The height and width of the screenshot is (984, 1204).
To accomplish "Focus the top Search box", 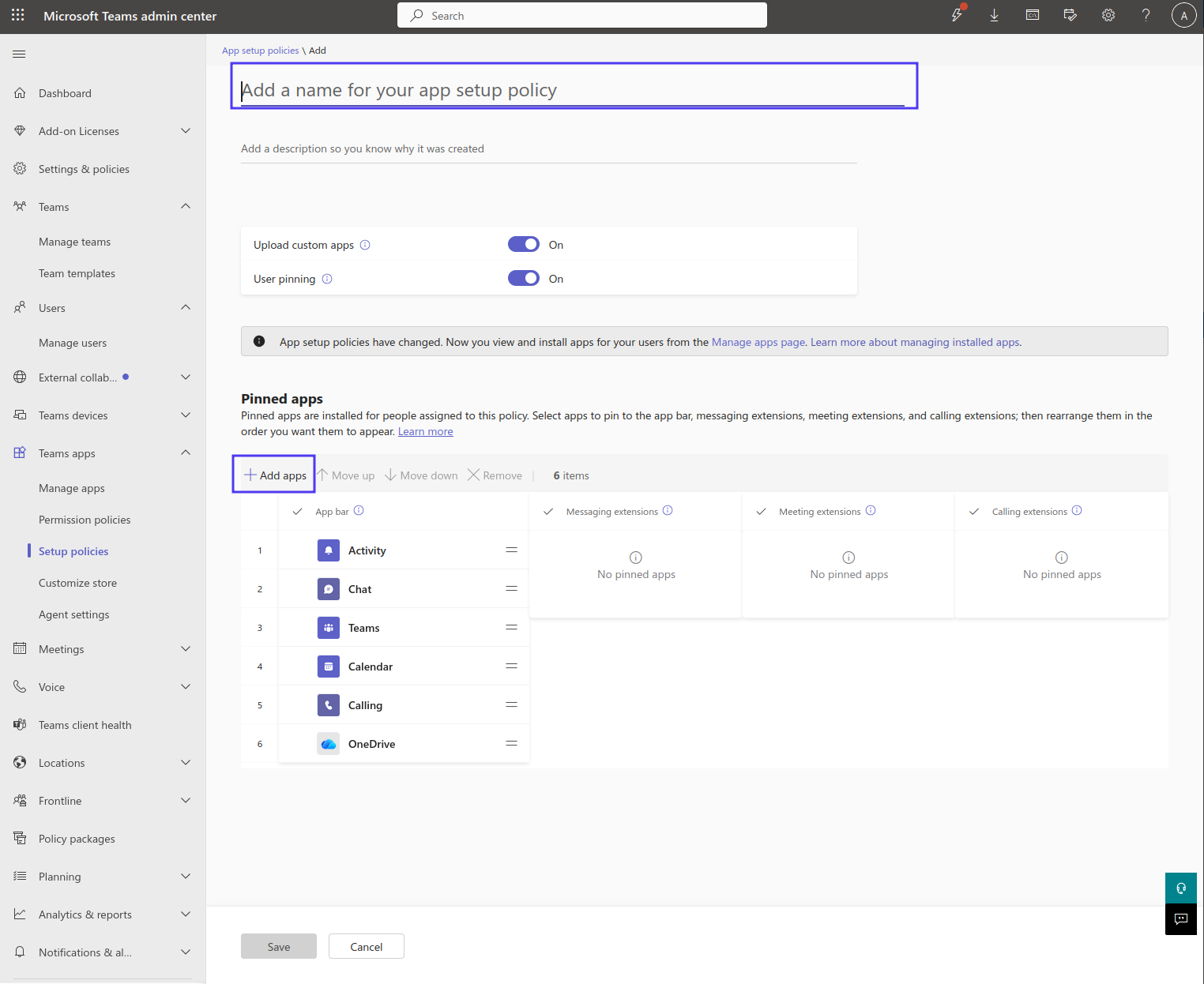I will point(582,15).
